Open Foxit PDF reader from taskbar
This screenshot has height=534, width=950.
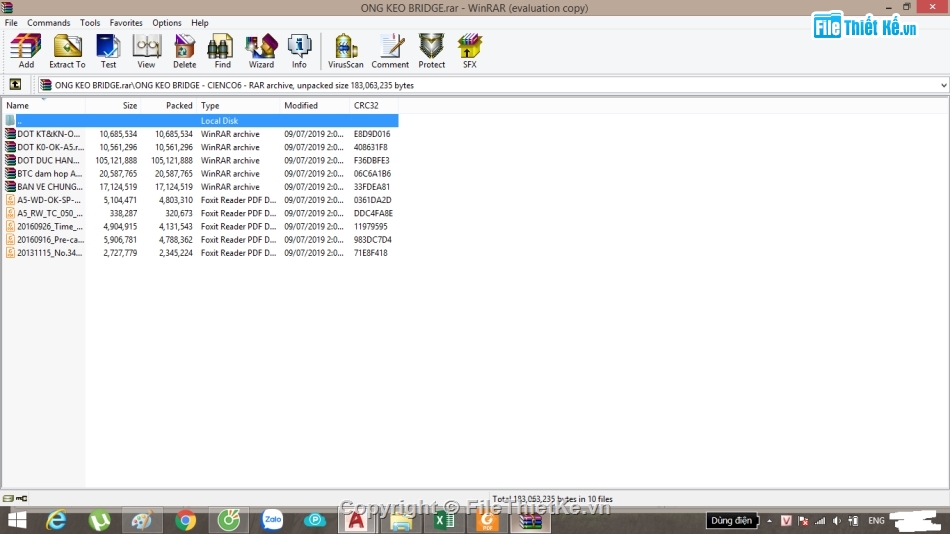click(x=487, y=521)
